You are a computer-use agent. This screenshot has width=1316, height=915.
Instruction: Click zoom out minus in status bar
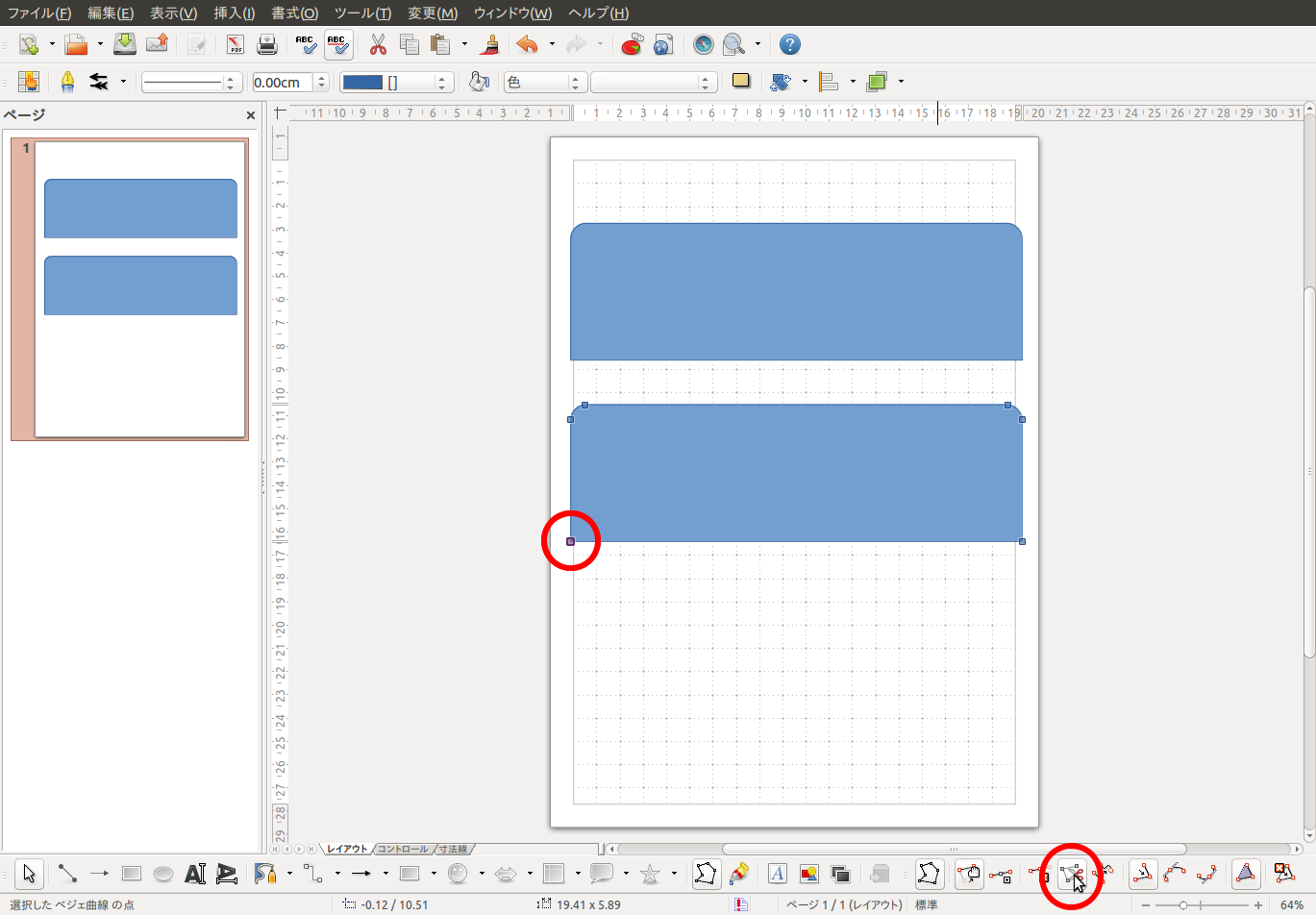coord(1146,905)
